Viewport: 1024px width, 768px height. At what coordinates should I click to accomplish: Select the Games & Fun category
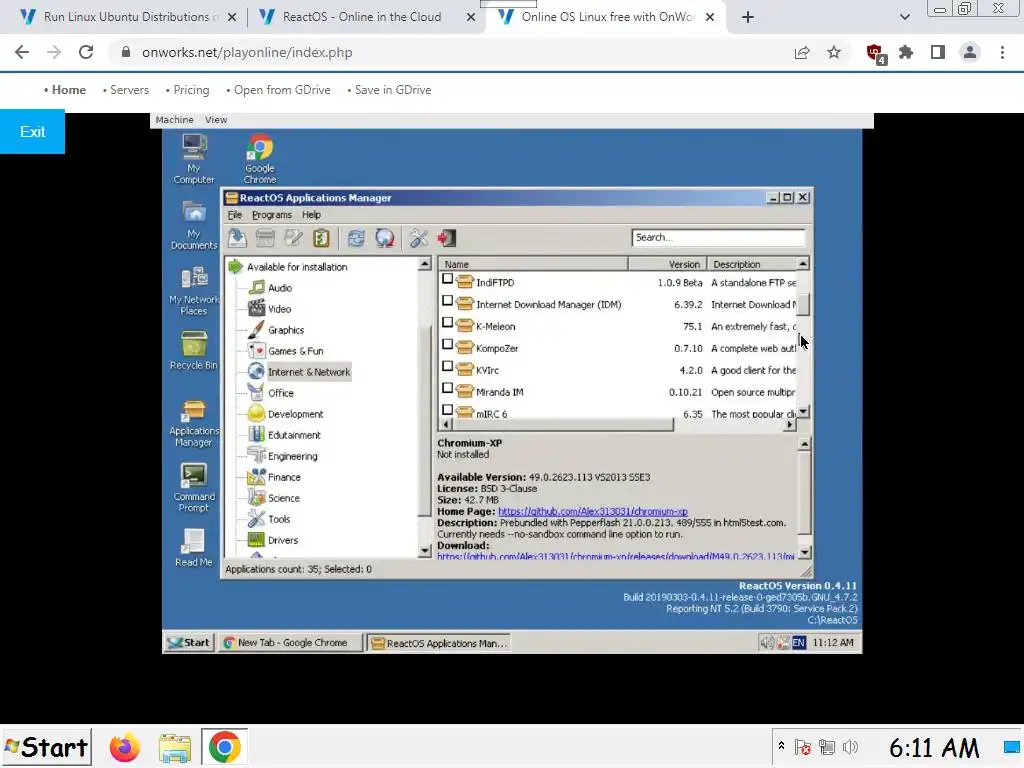pyautogui.click(x=295, y=351)
